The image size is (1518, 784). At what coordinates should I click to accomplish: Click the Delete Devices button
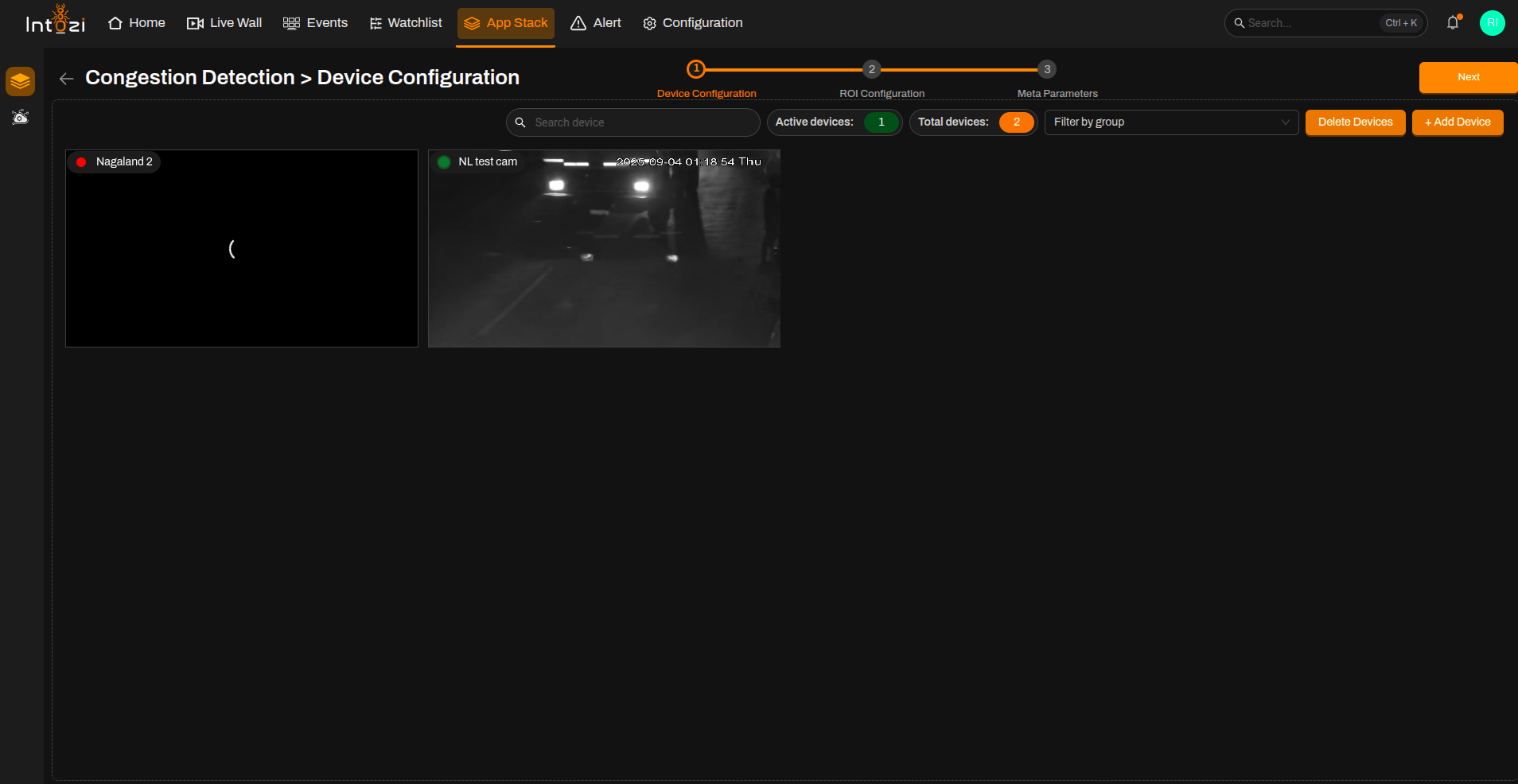1355,122
